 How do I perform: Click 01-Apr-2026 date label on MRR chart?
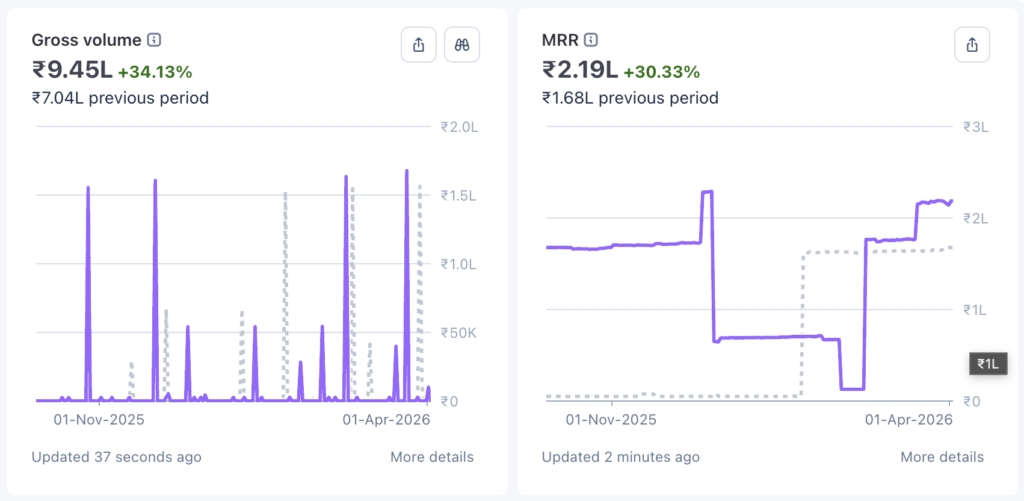pyautogui.click(x=908, y=420)
